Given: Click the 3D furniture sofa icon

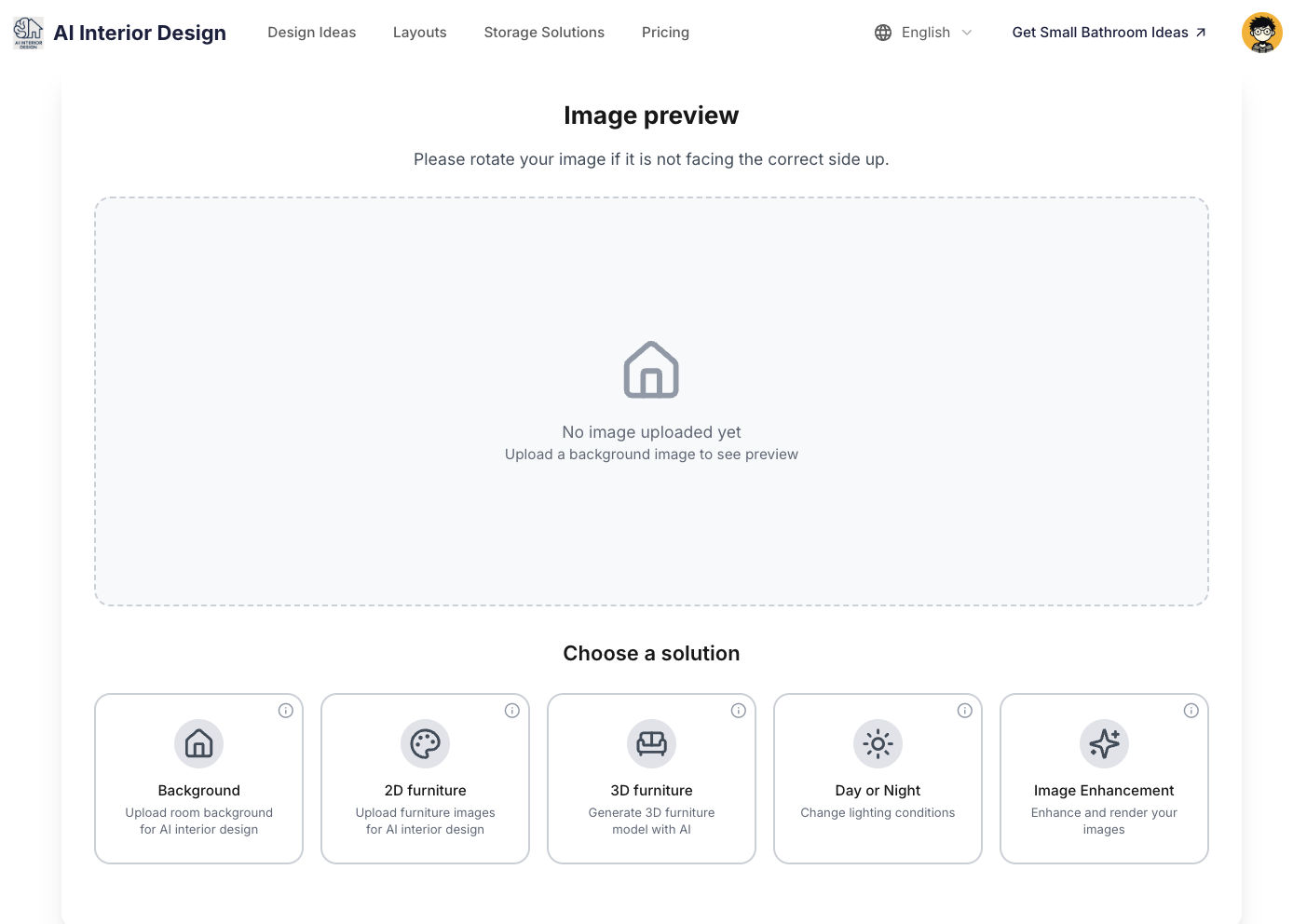Looking at the screenshot, I should [x=651, y=743].
